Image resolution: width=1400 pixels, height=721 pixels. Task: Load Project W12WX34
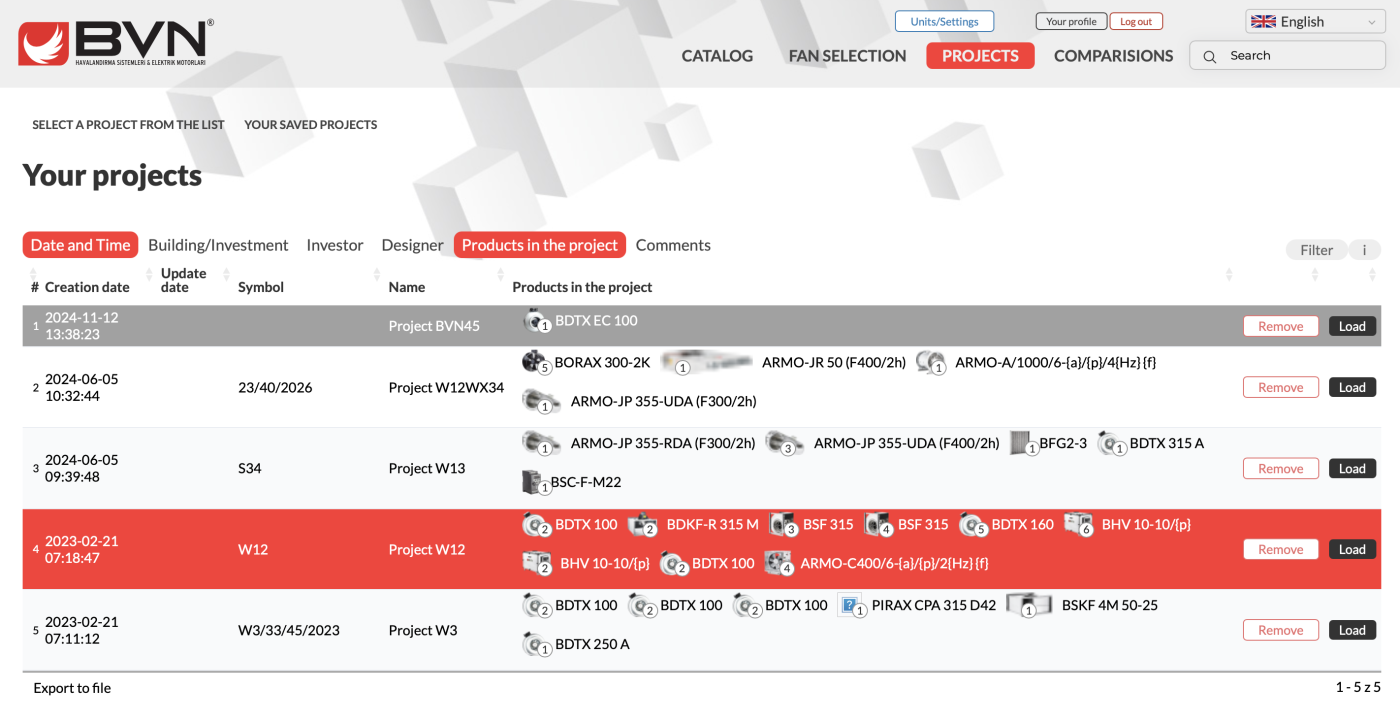pos(1352,387)
